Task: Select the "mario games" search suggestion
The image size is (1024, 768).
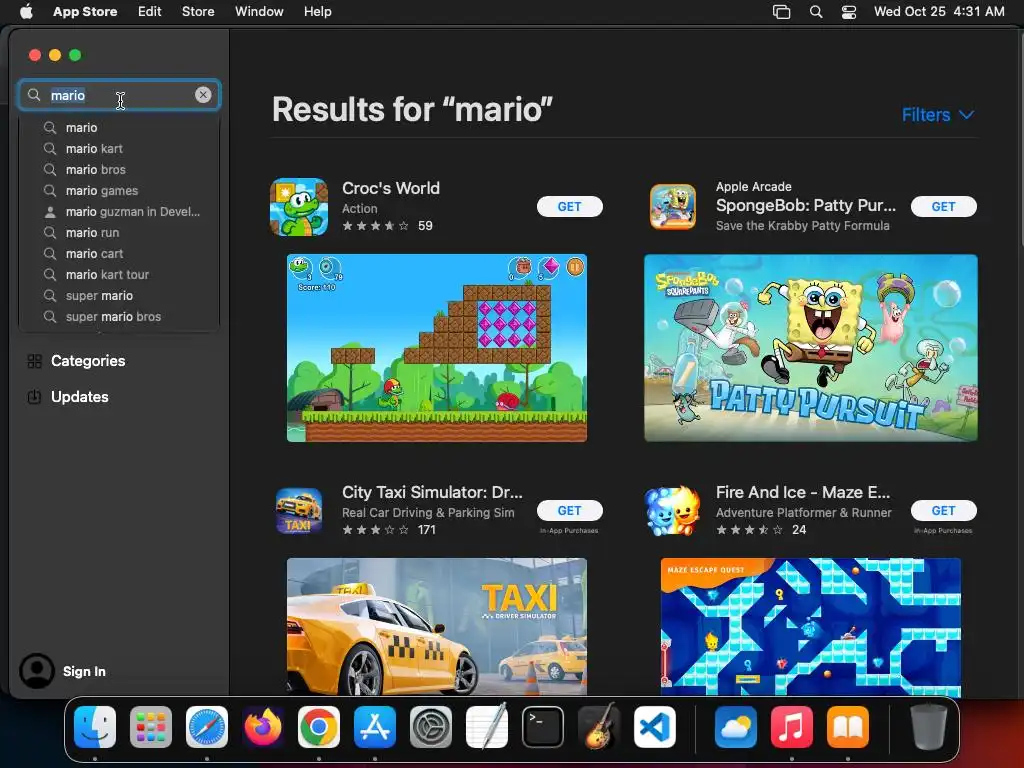Action: [x=119, y=191]
